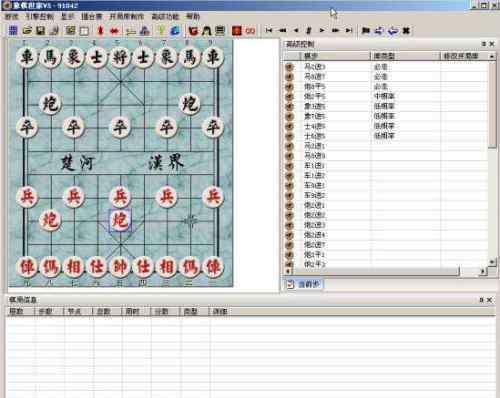Jump to last move in playback controls
The width and height of the screenshot is (500, 398).
[349, 31]
